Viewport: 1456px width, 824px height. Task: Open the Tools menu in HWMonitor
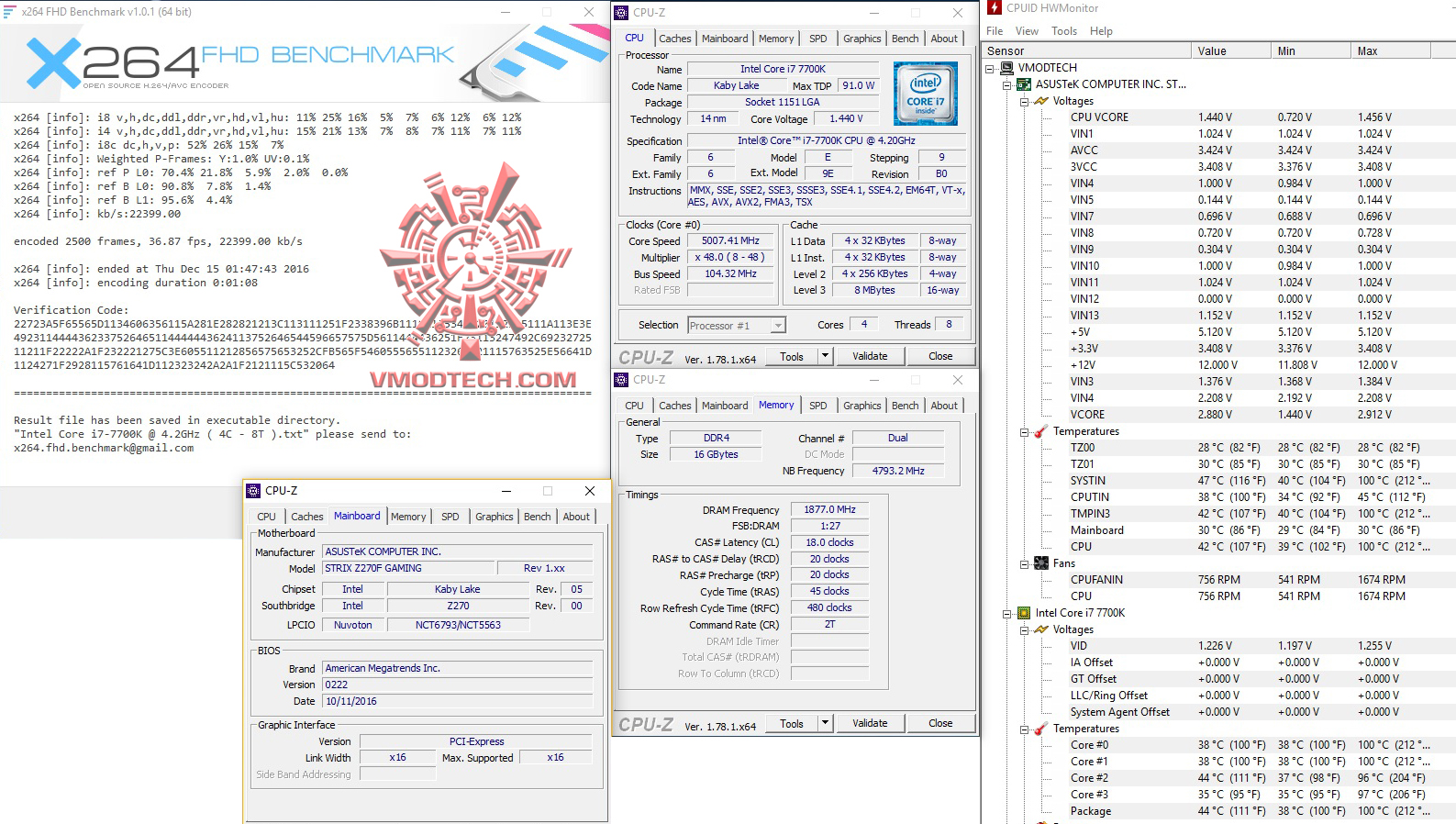(x=1064, y=31)
